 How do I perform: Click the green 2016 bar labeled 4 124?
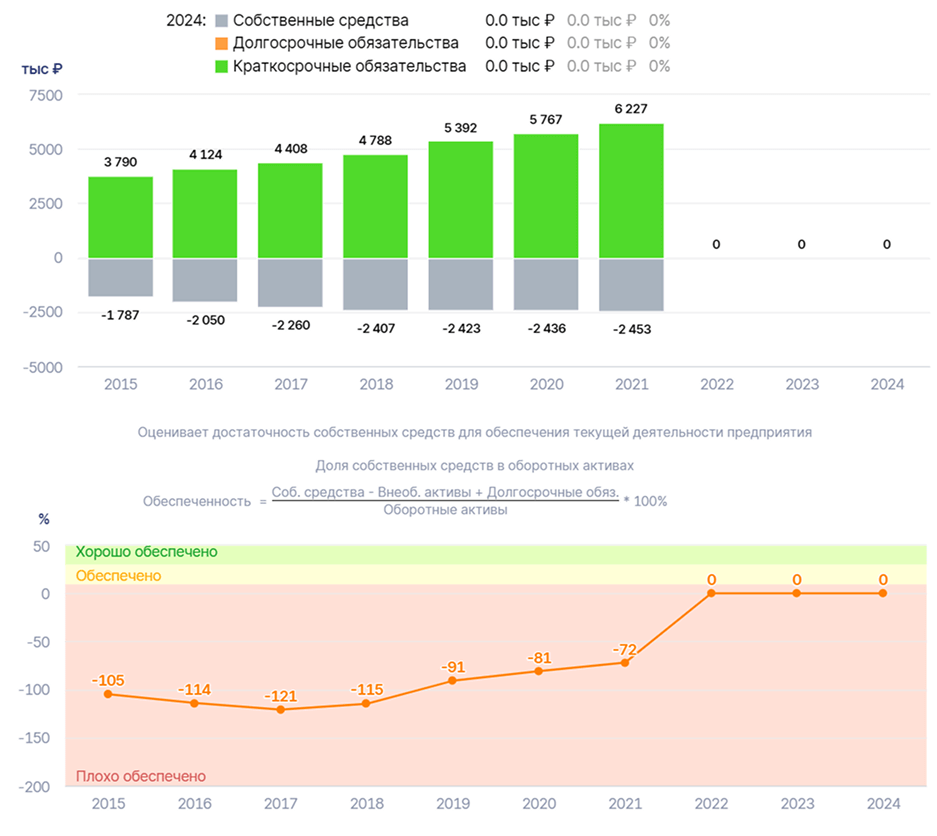205,214
